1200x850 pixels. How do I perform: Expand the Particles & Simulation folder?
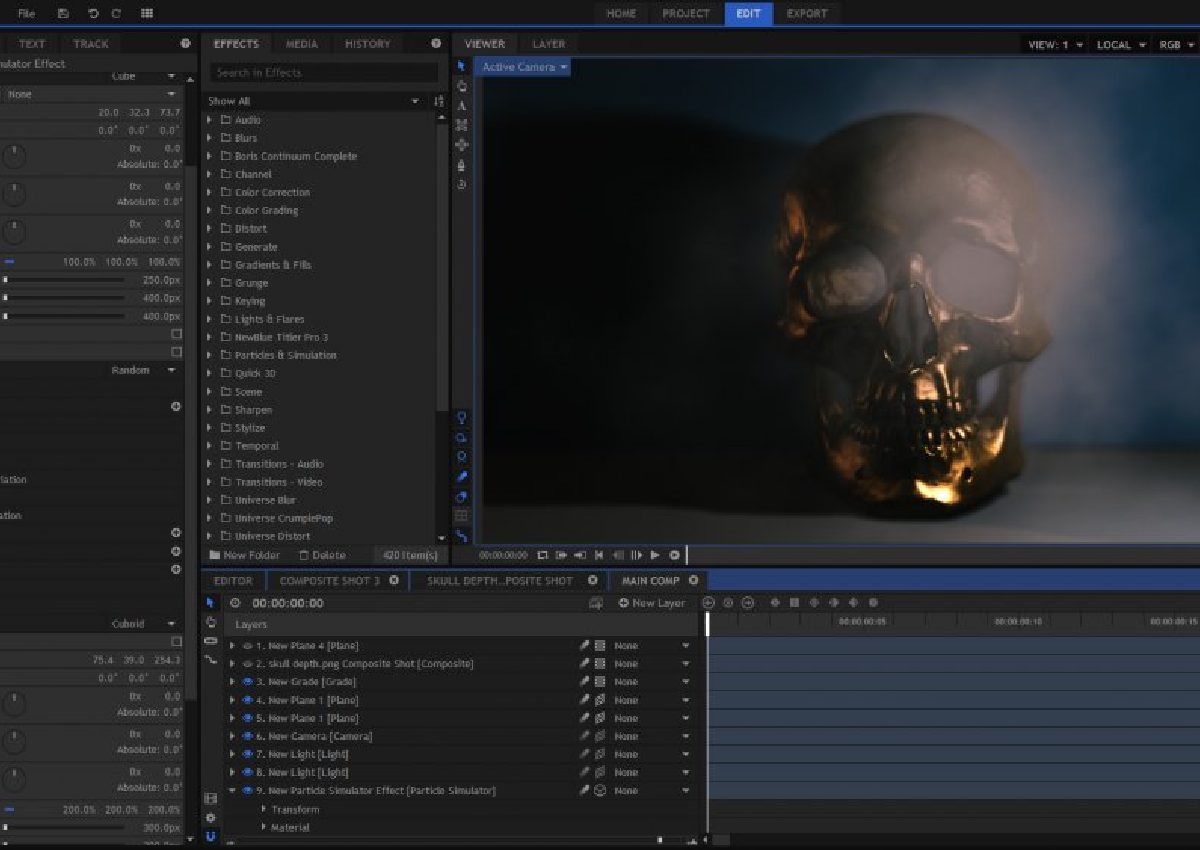[x=210, y=355]
